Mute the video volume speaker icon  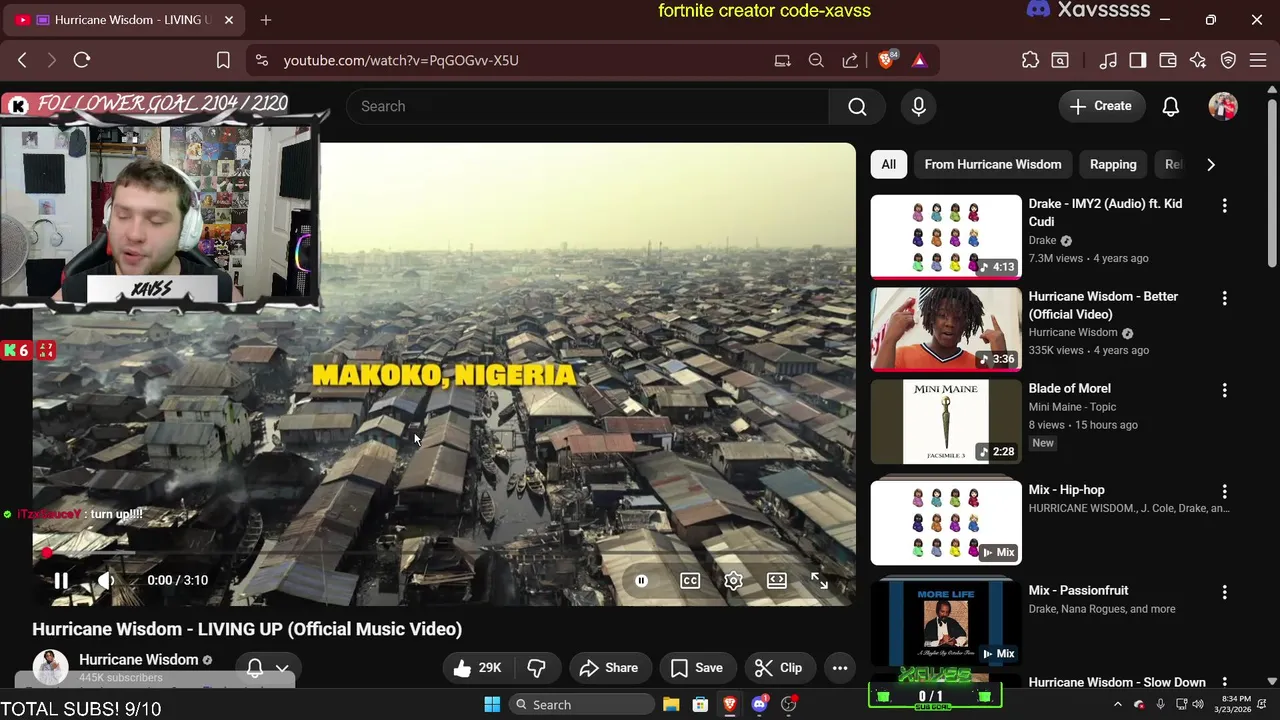click(106, 580)
